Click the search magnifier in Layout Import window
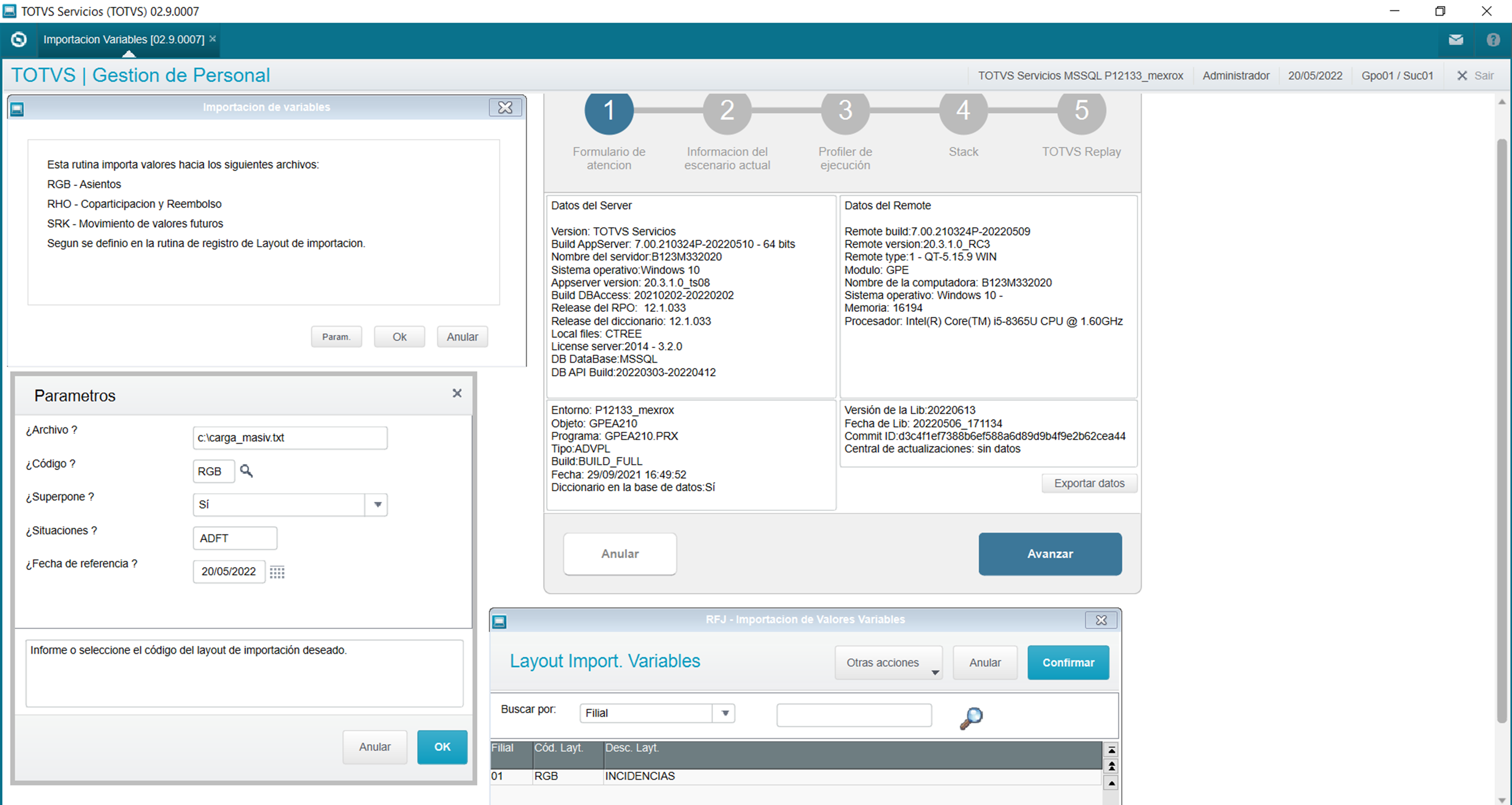The image size is (1512, 805). pyautogui.click(x=971, y=717)
